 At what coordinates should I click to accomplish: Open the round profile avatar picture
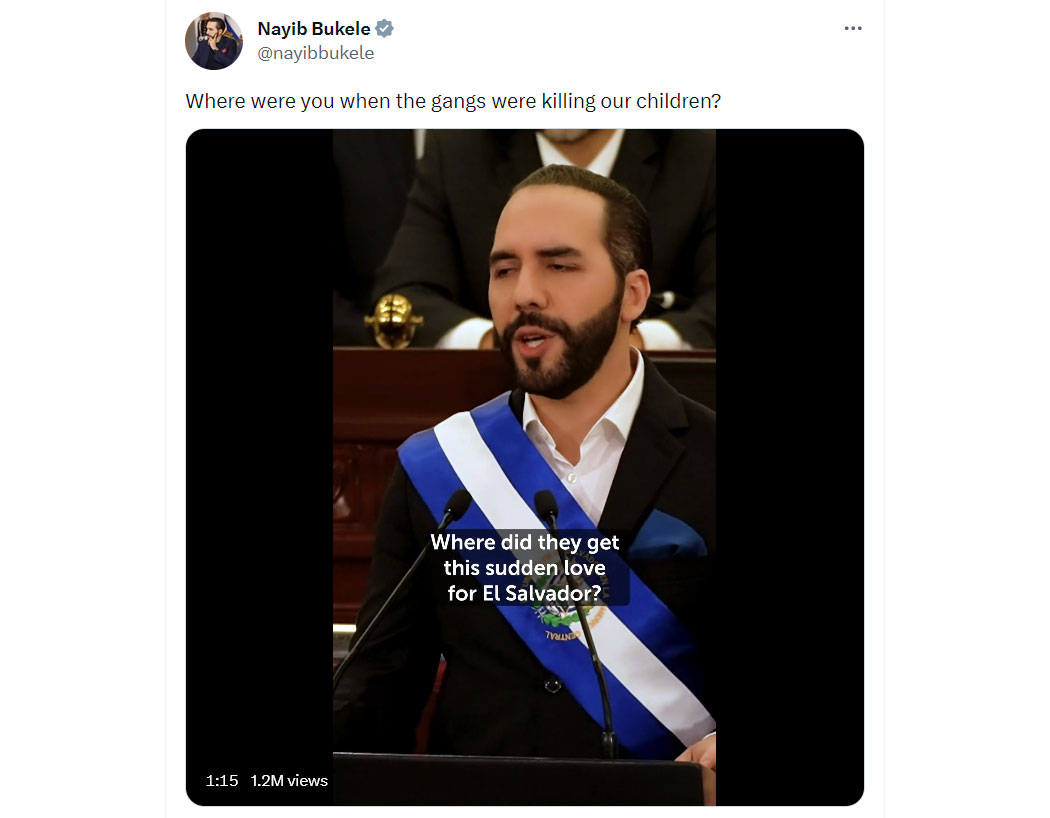click(214, 41)
